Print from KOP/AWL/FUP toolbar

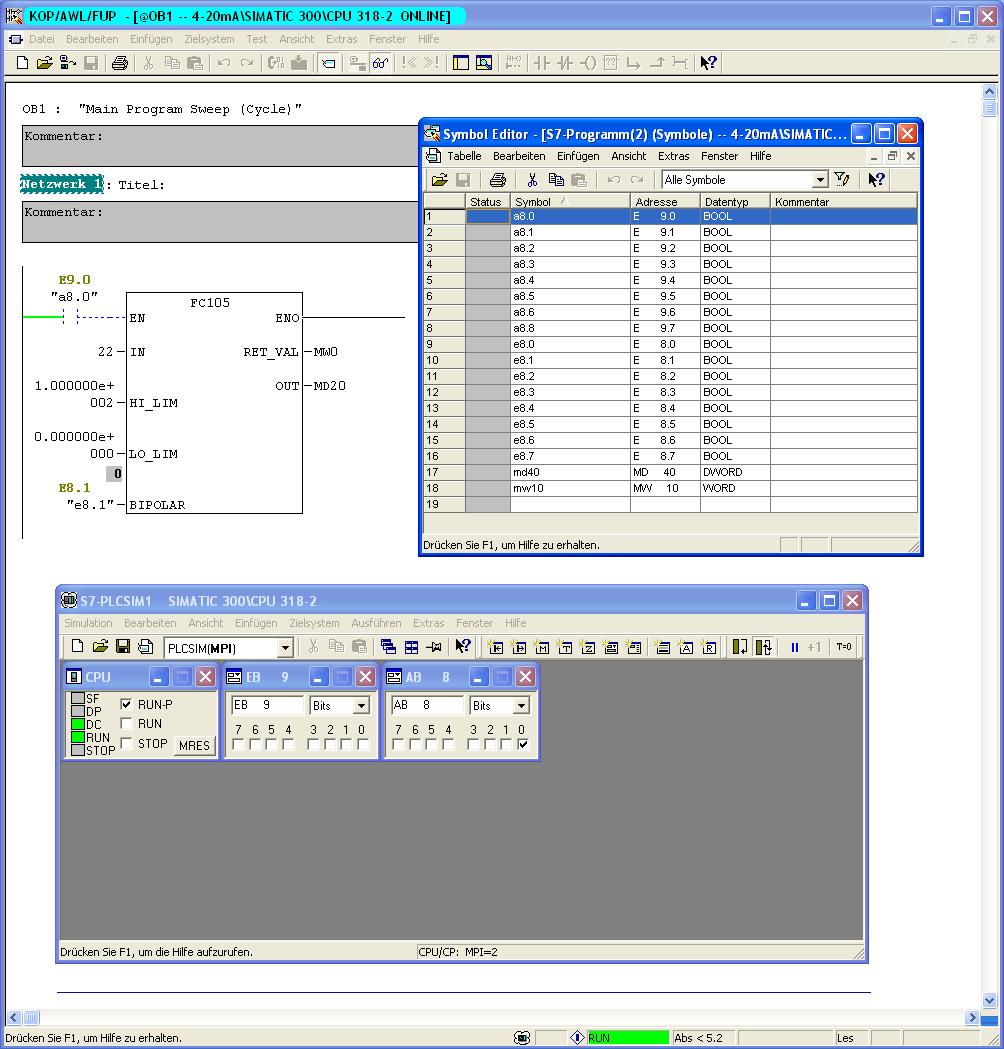(x=120, y=63)
